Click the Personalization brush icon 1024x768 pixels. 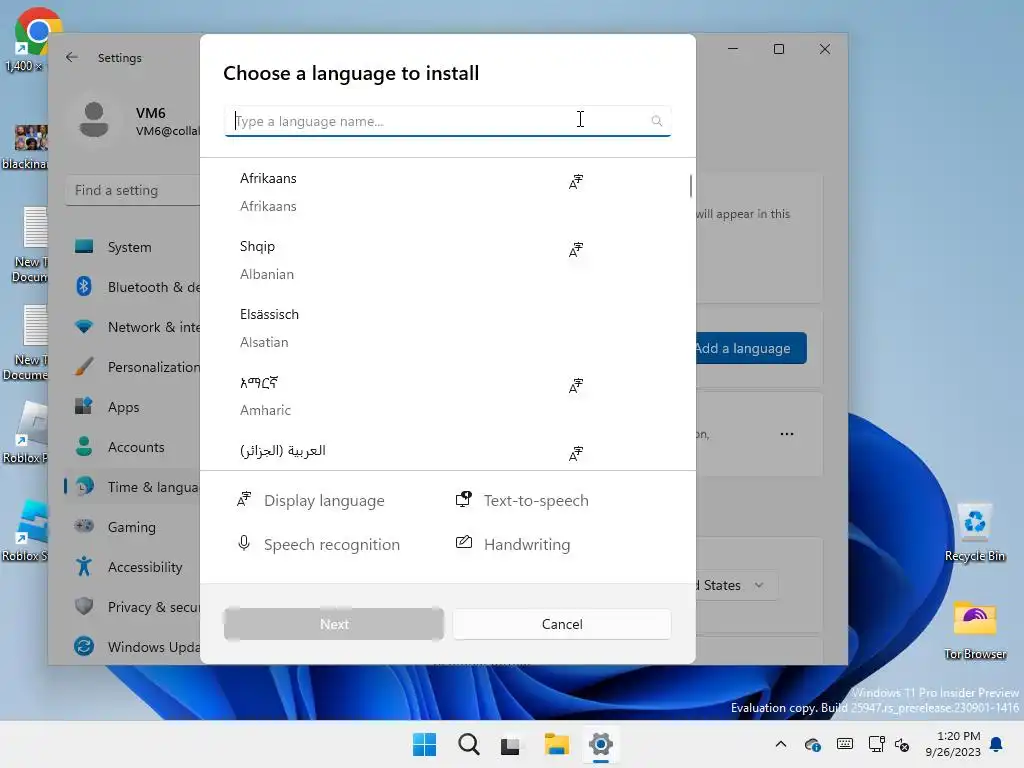[x=84, y=366]
